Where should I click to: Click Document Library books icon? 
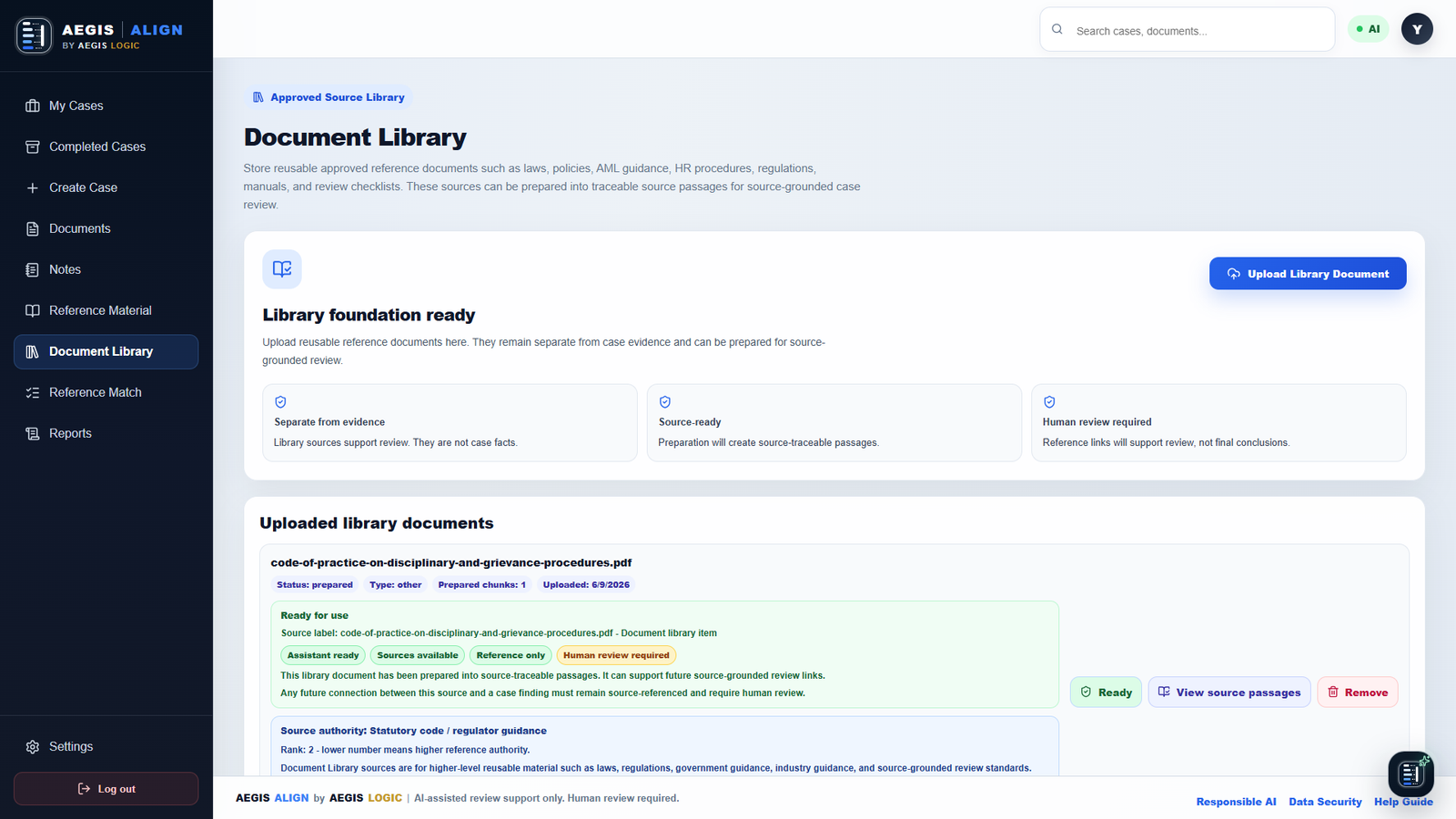33,351
